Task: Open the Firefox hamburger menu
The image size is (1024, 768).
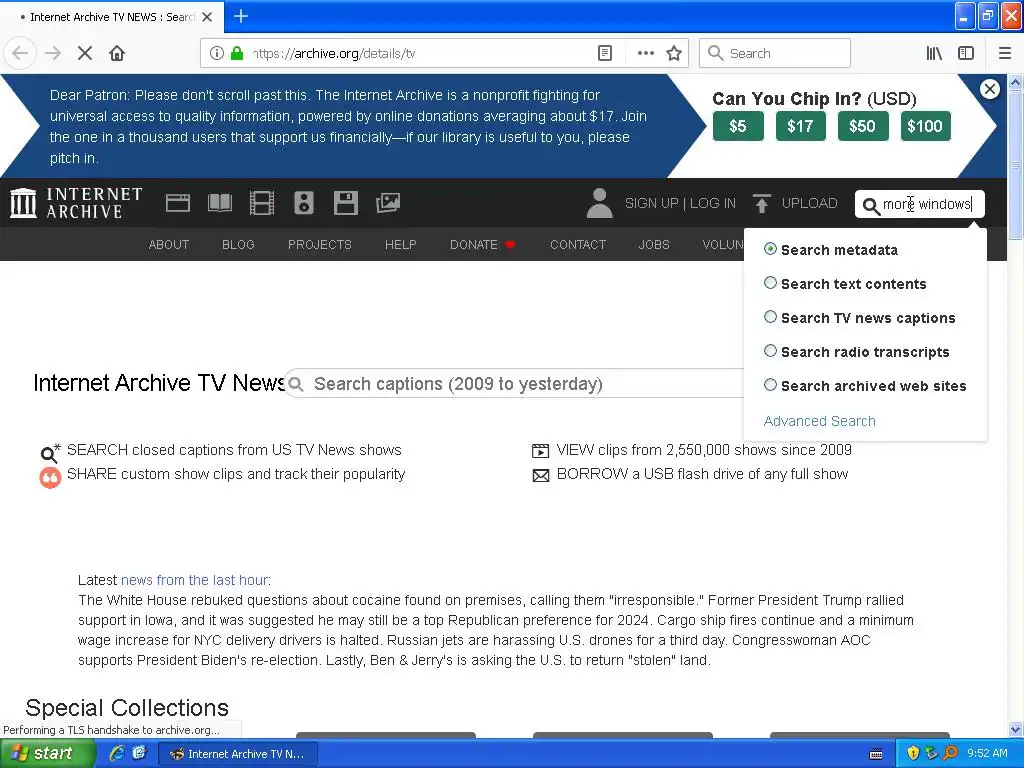Action: [1004, 53]
